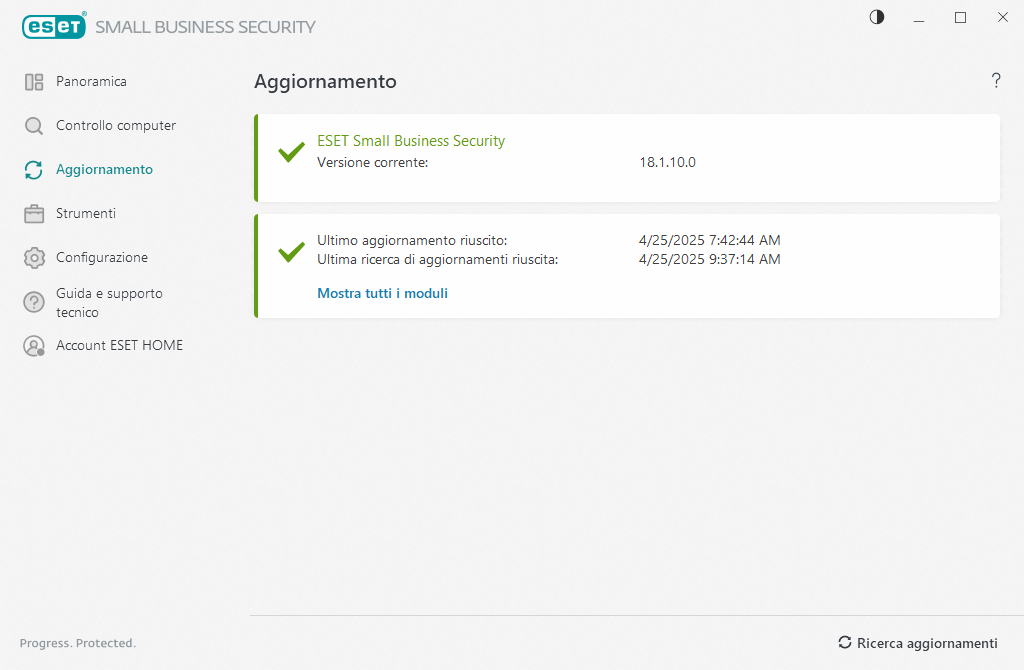Open Configurazione settings page

tap(102, 258)
